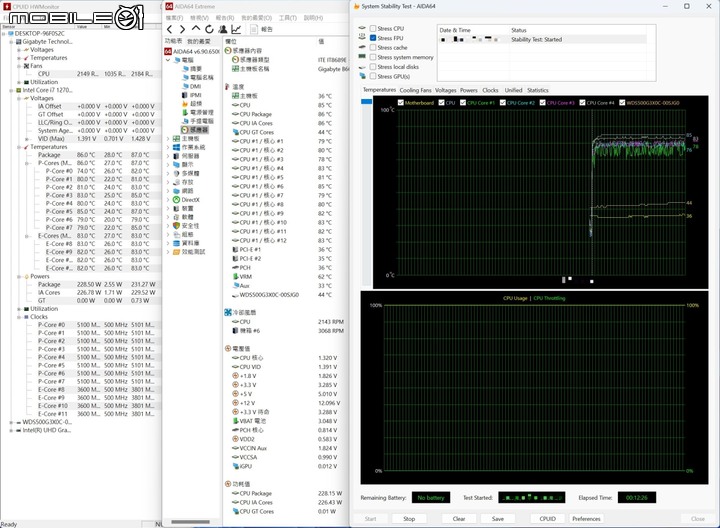Viewport: 720px width, 528px height.
Task: Expand 主機板 node chevron in AIDA64
Action: click(x=168, y=138)
